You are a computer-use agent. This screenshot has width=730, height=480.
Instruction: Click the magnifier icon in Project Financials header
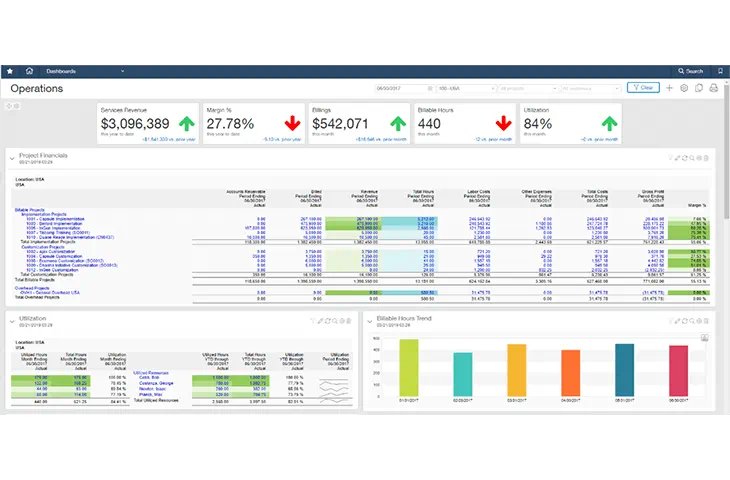click(x=692, y=158)
